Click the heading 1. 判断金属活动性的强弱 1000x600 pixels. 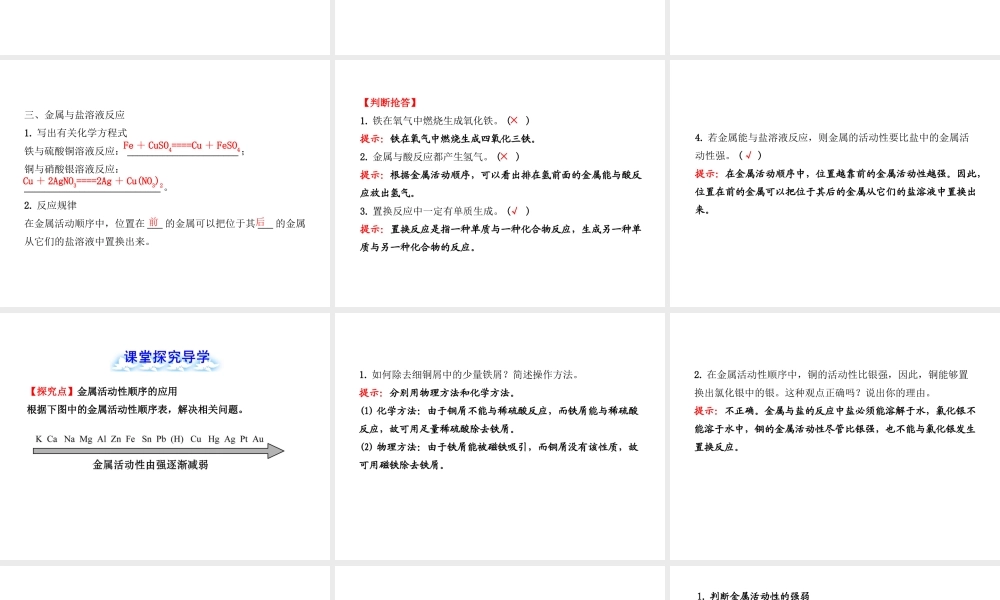(x=753, y=596)
